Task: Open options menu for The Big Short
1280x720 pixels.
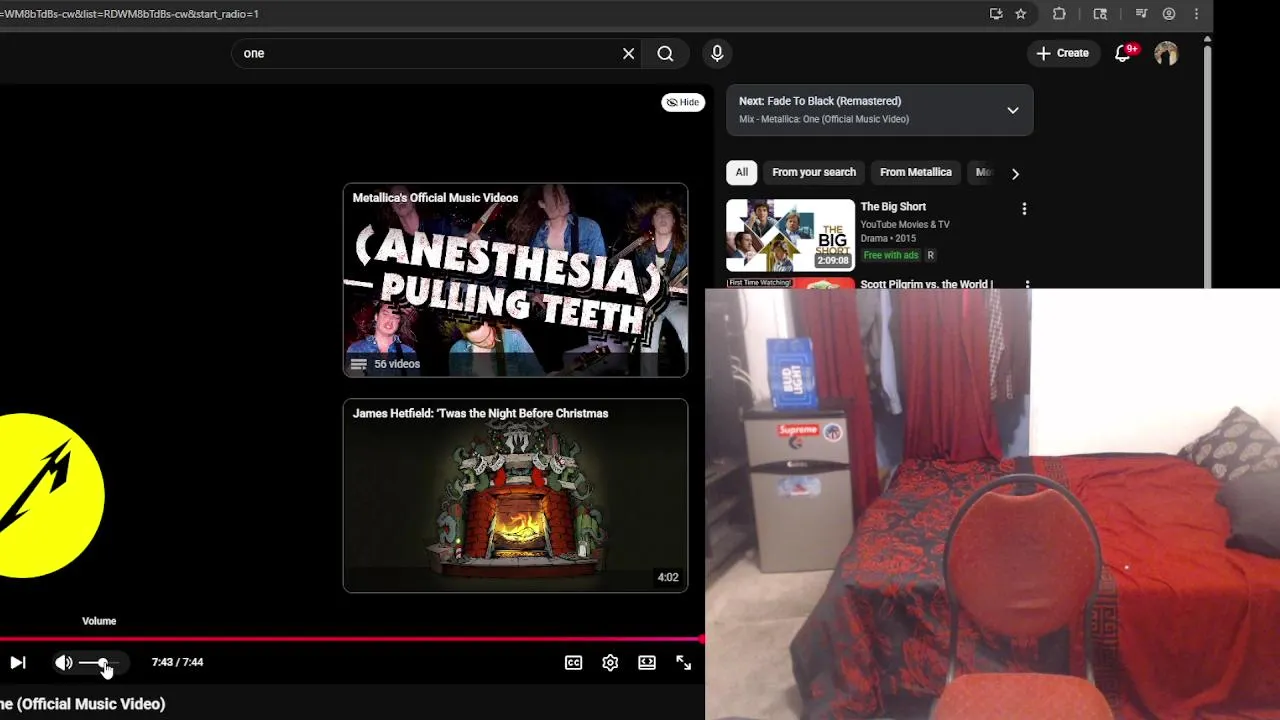Action: [1023, 209]
